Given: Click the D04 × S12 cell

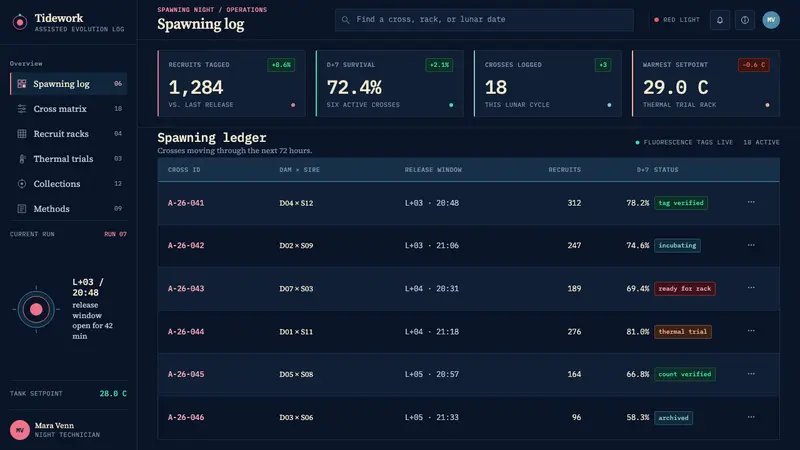Looking at the screenshot, I should 296,203.
